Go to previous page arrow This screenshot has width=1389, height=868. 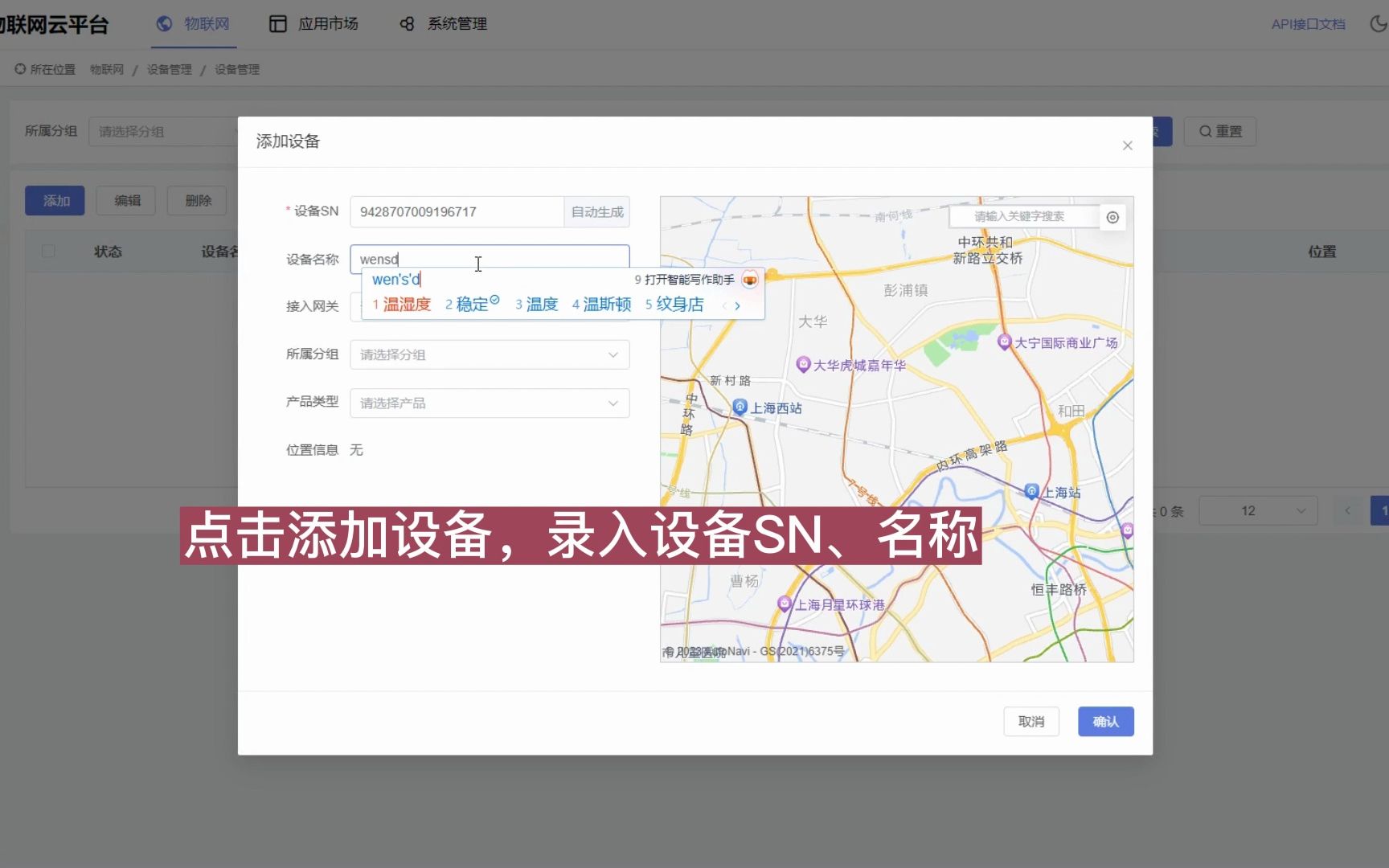1348,511
